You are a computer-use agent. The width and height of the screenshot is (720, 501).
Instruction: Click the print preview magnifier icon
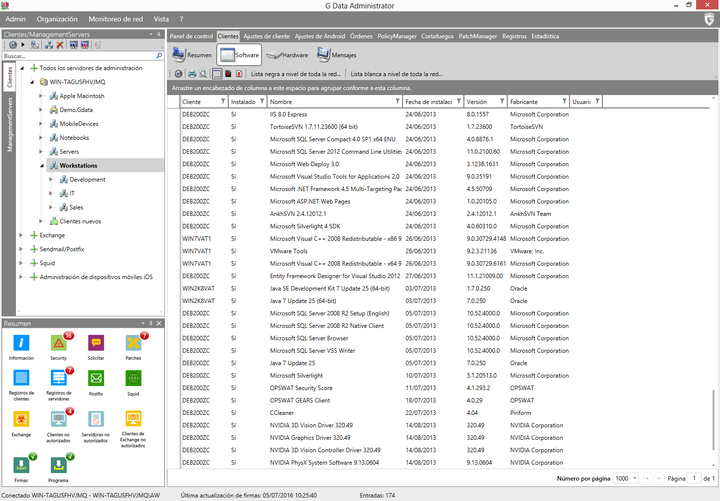[x=203, y=73]
